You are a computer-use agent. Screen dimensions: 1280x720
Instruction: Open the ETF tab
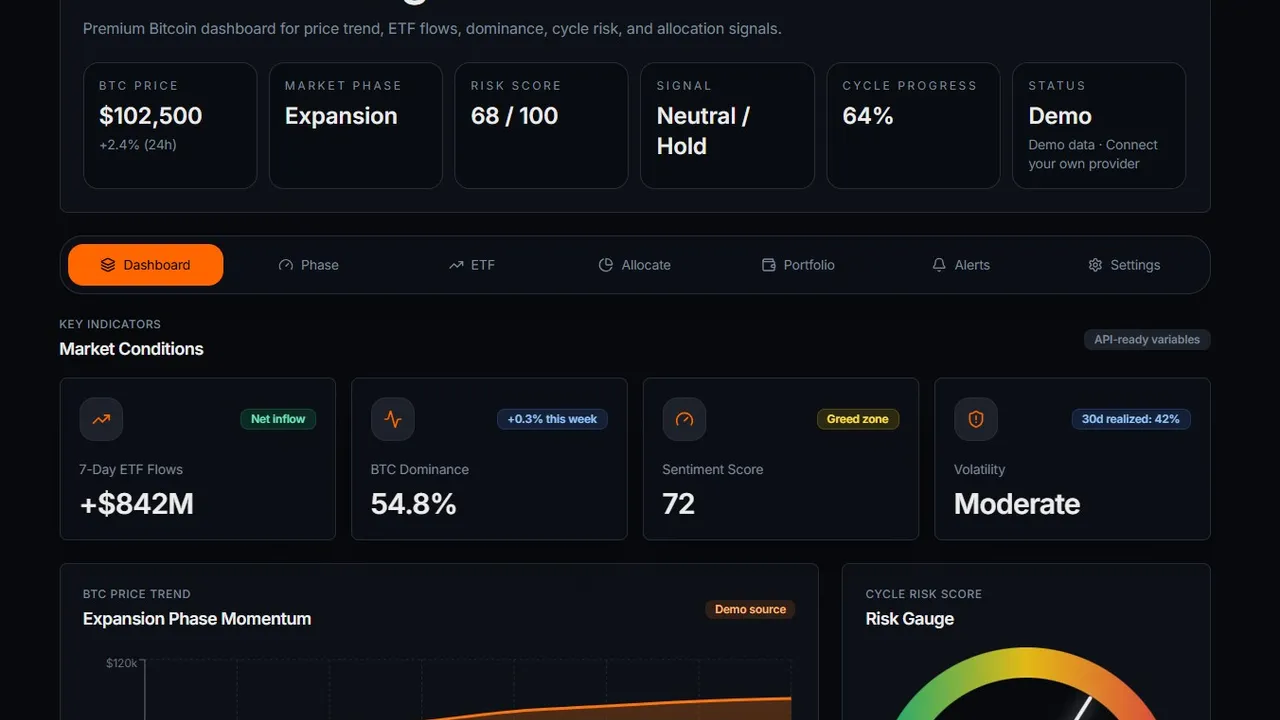[x=471, y=265]
